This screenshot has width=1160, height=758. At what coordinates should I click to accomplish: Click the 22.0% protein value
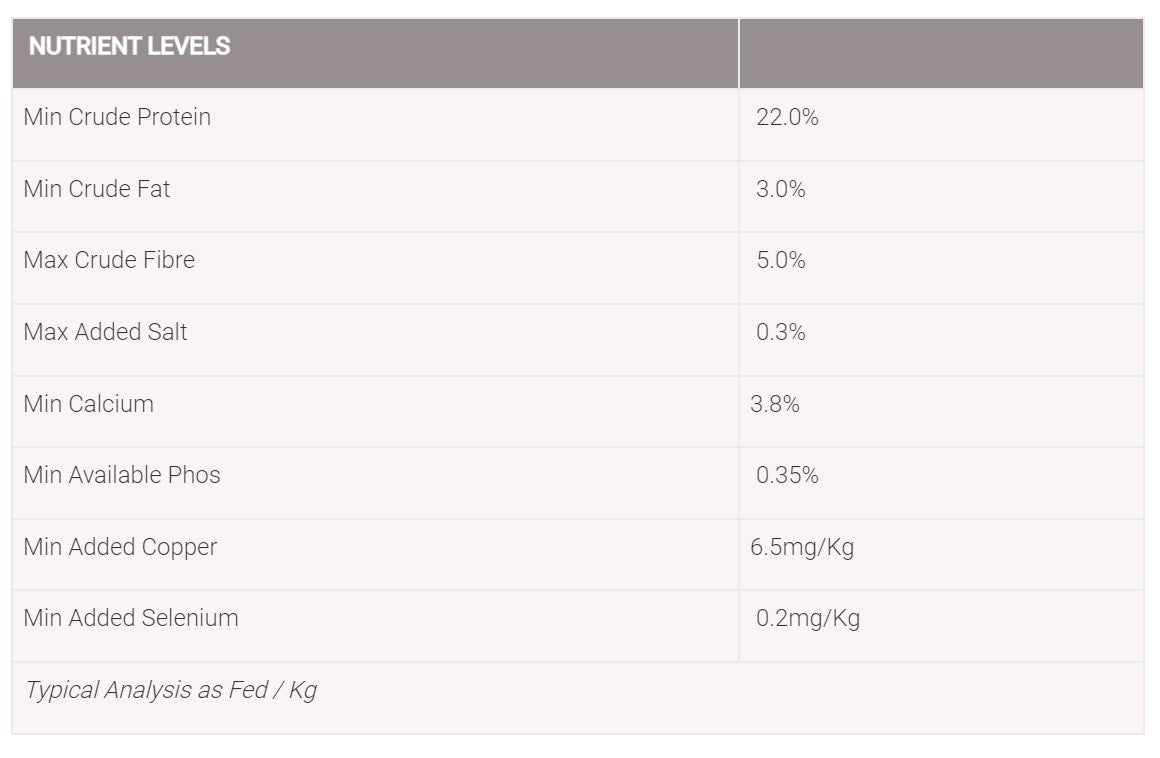click(787, 117)
